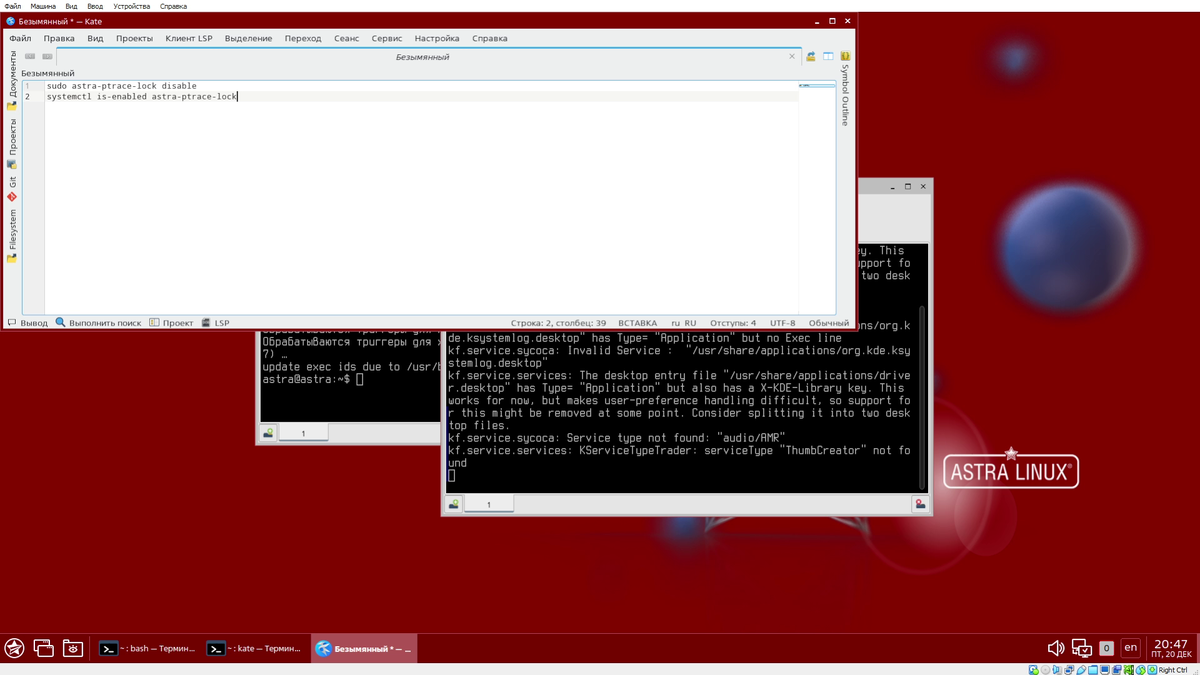This screenshot has height=675, width=1200.
Task: Open the Клиент LSP menu
Action: point(189,38)
